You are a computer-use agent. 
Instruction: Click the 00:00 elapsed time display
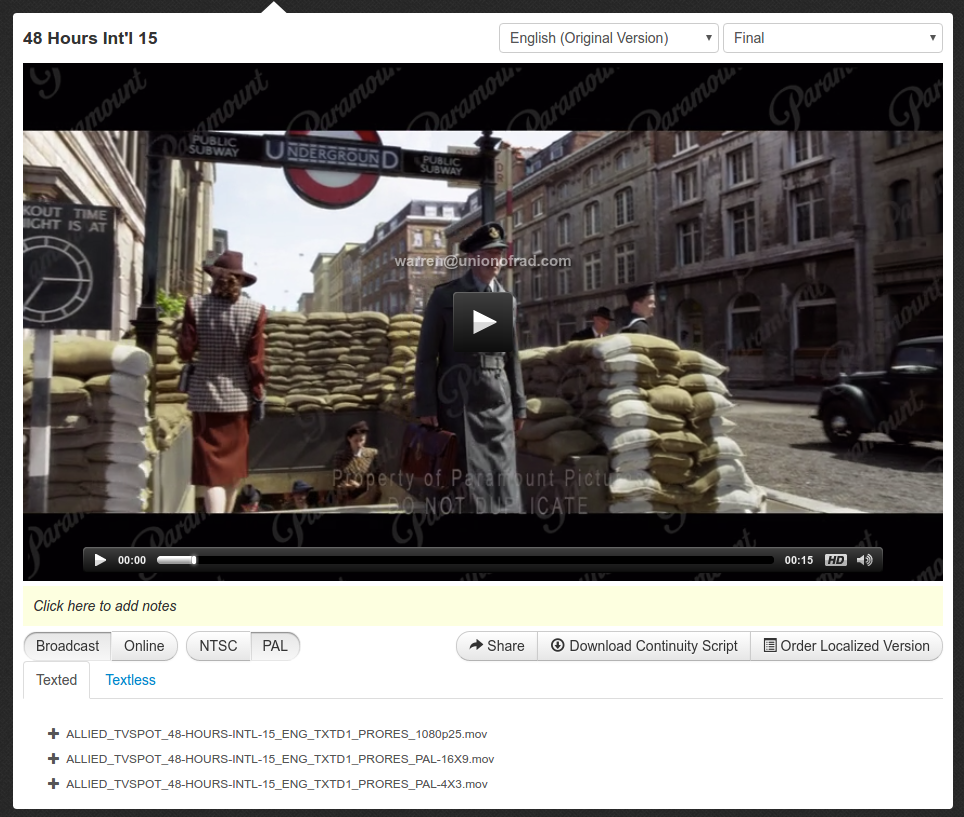pyautogui.click(x=132, y=560)
